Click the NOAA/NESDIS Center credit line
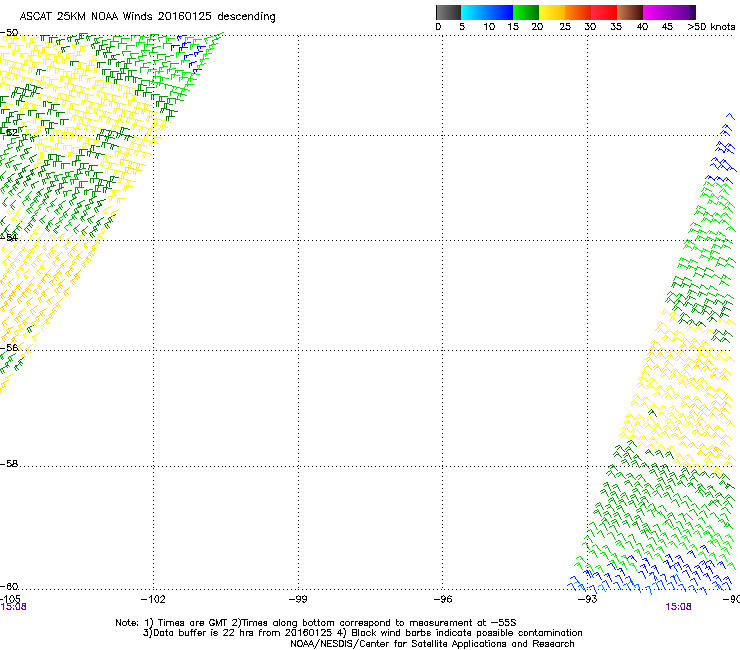Screen dimensions: 740x650 pos(432,644)
